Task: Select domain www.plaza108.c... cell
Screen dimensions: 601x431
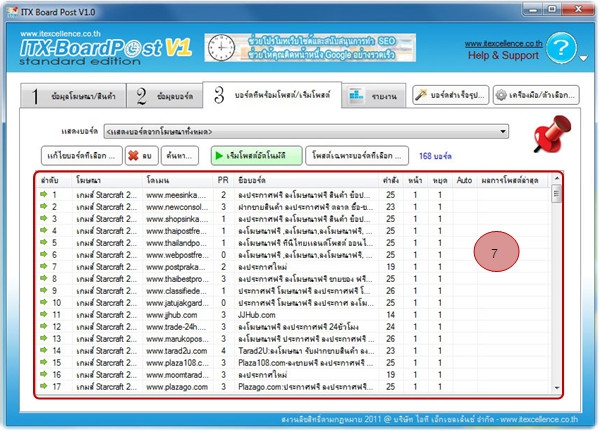Action: point(177,363)
